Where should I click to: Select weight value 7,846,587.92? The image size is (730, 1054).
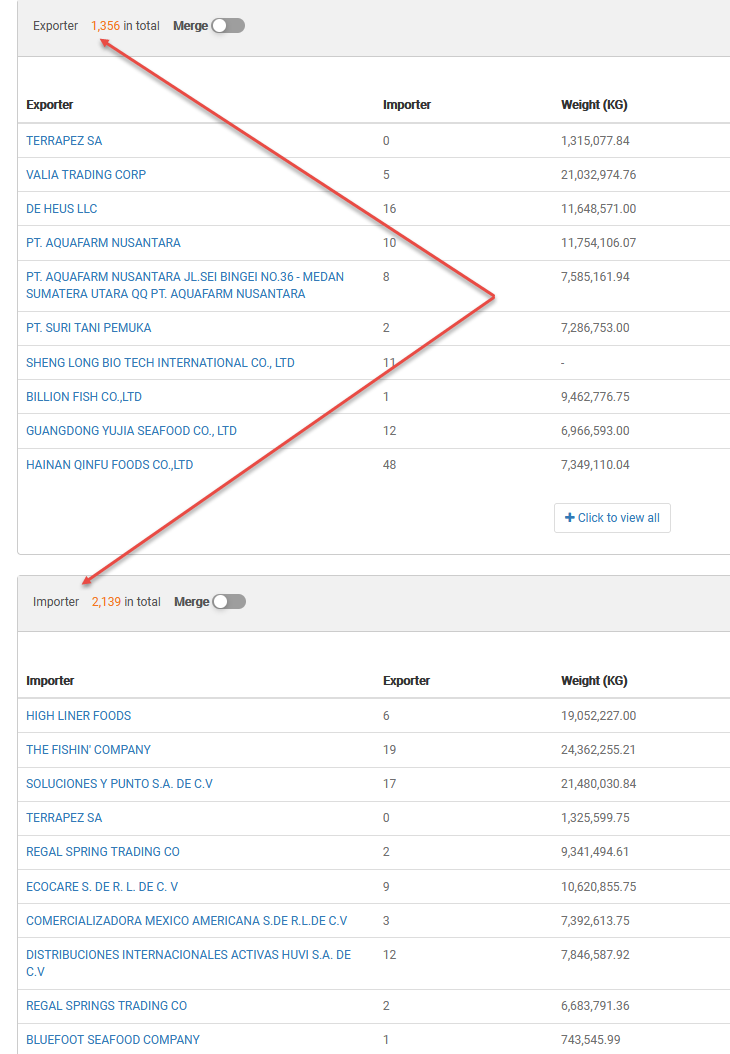pyautogui.click(x=596, y=955)
